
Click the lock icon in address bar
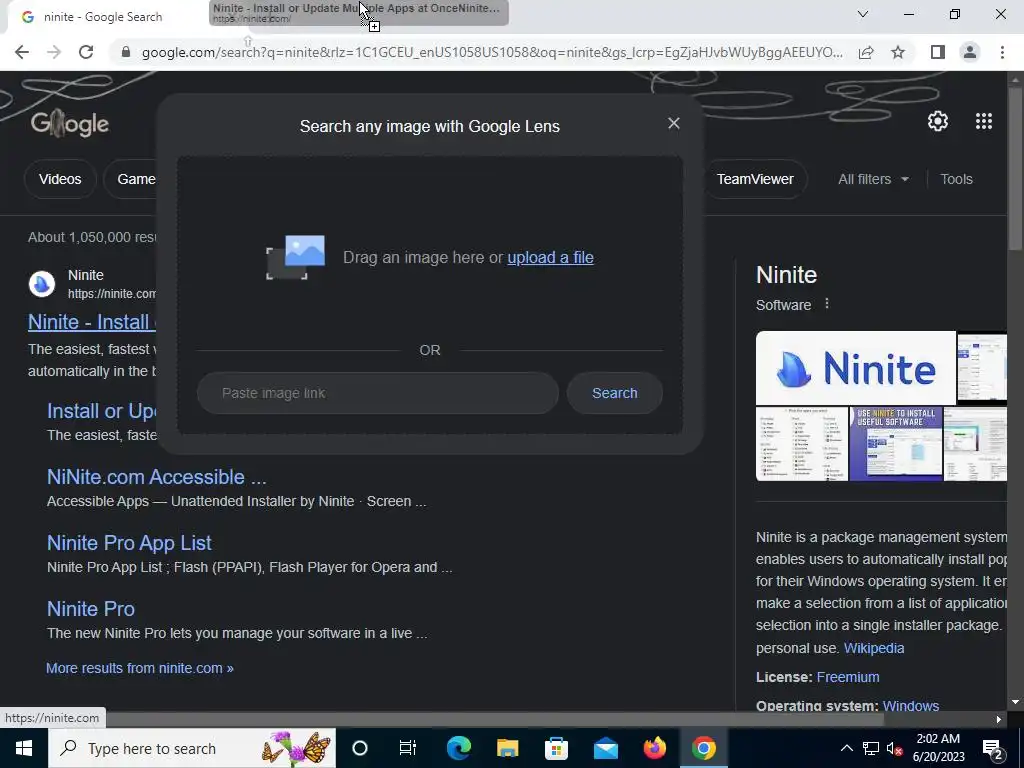[x=126, y=52]
